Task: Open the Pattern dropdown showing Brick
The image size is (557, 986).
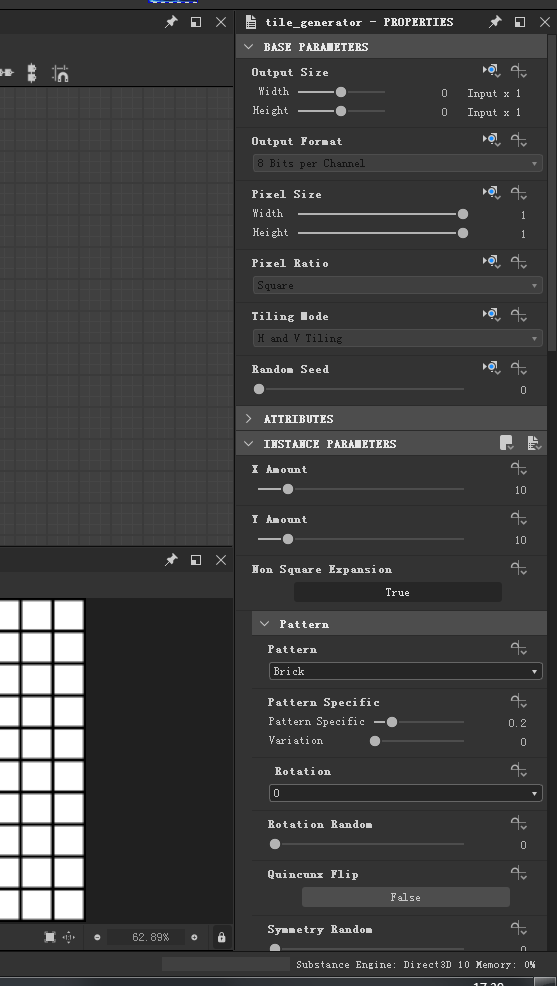Action: pyautogui.click(x=405, y=671)
